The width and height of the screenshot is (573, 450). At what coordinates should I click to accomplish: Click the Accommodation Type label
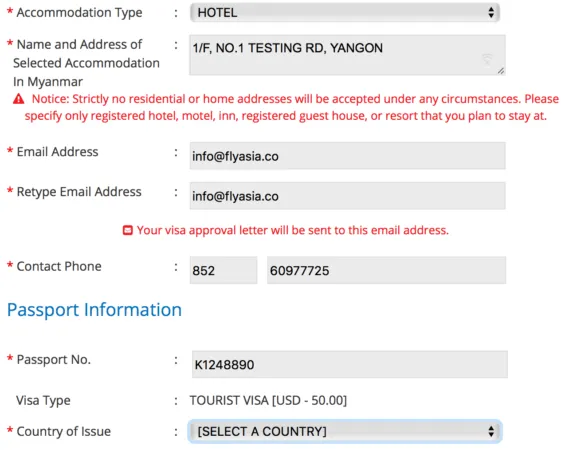79,13
